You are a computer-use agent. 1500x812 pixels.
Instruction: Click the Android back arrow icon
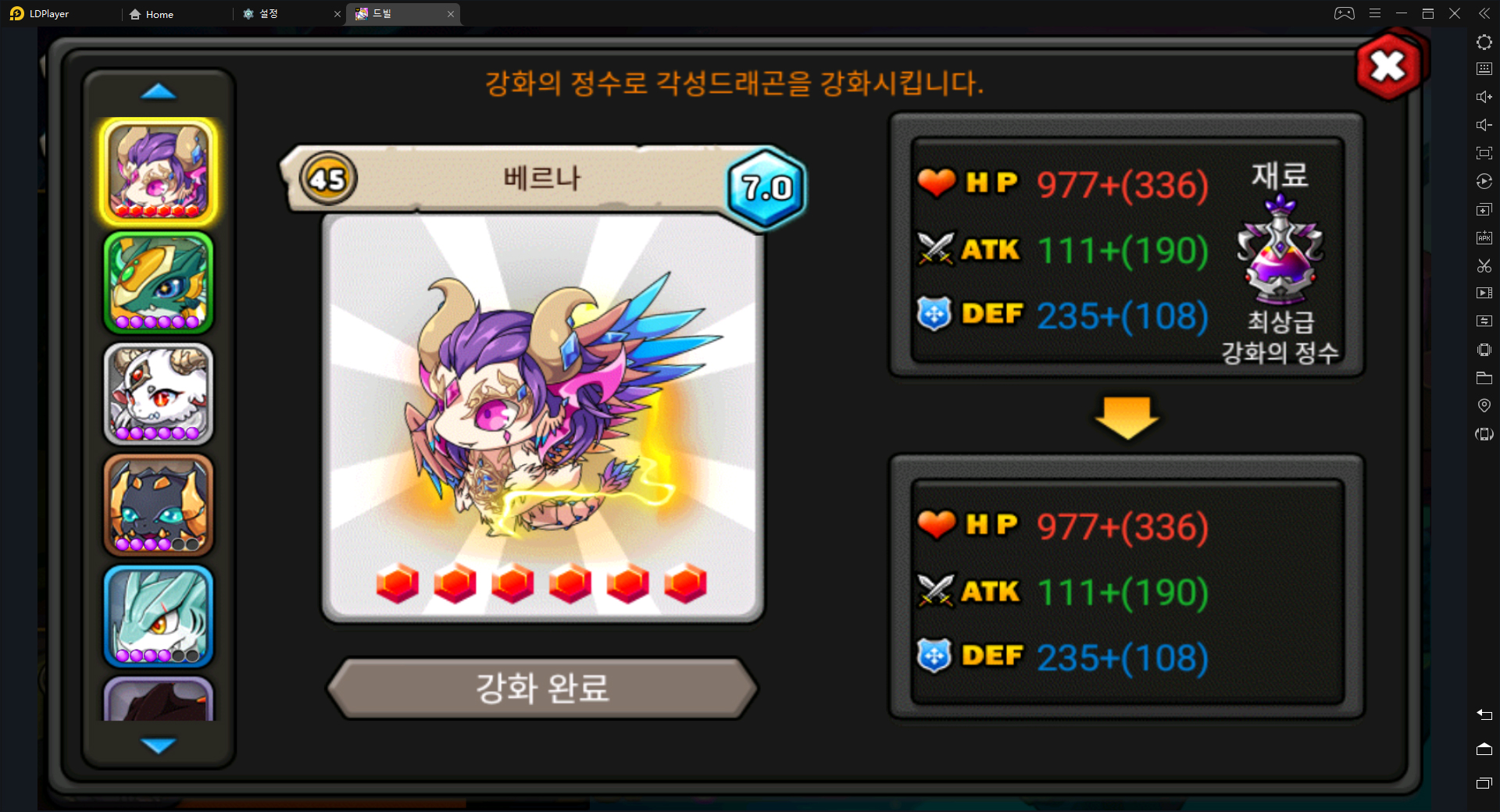pyautogui.click(x=1484, y=714)
